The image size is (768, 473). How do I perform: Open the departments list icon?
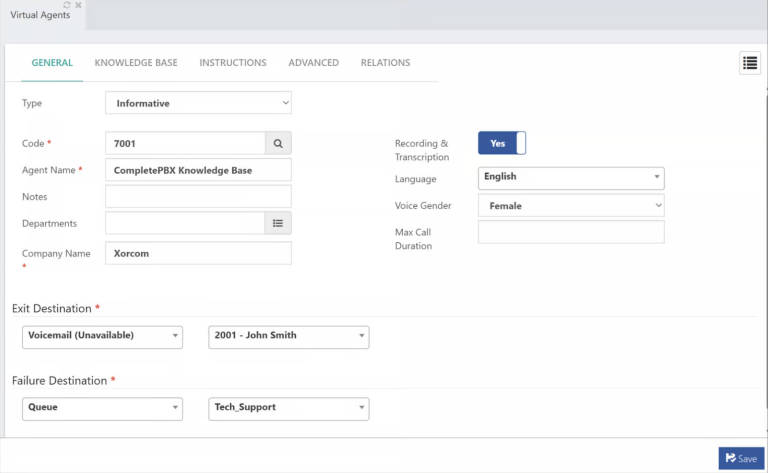[x=278, y=224]
